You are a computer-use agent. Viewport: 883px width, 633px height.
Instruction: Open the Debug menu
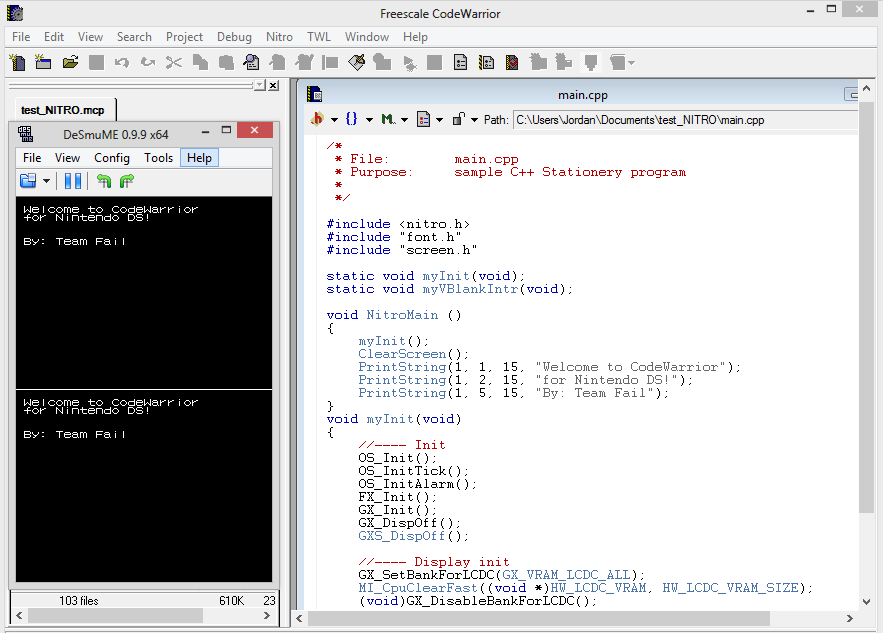tap(234, 37)
